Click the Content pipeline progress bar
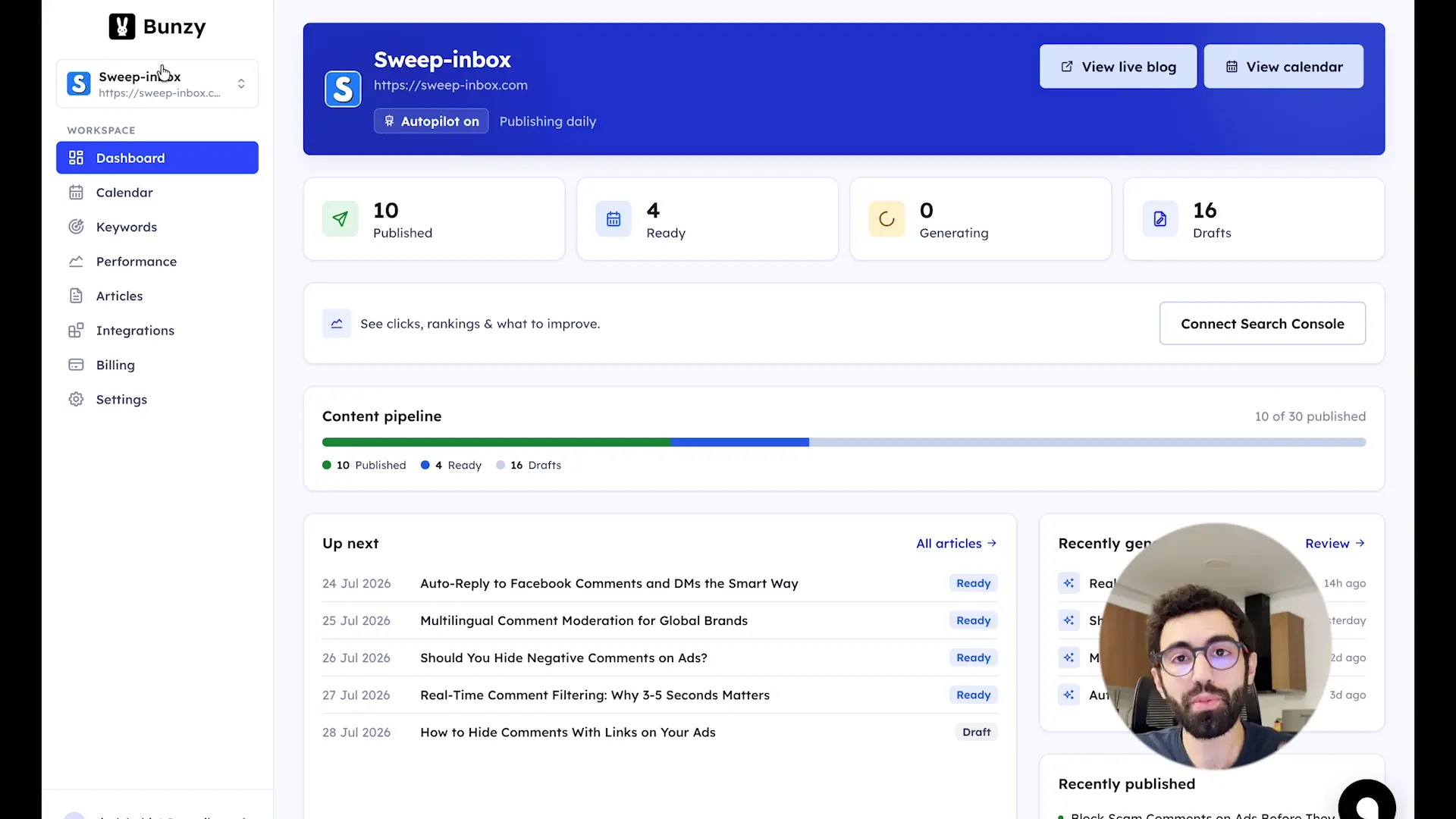The width and height of the screenshot is (1456, 819). [844, 442]
